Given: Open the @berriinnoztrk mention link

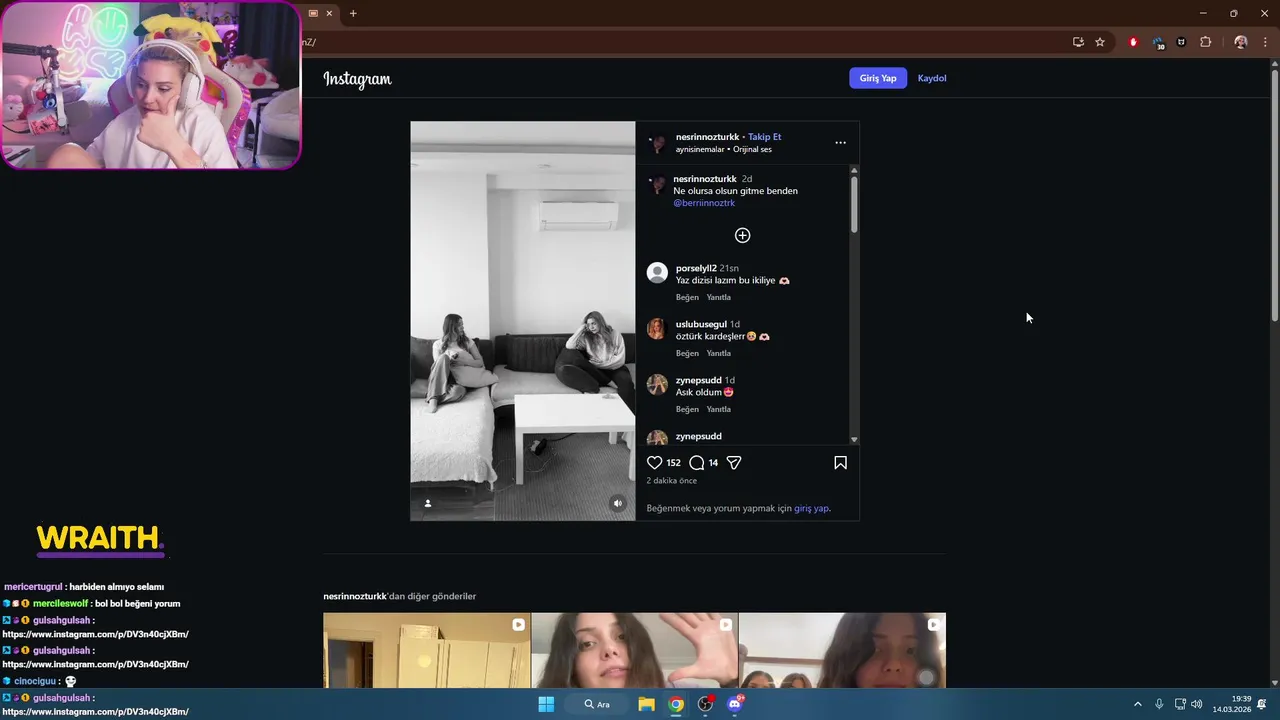Looking at the screenshot, I should click(x=704, y=203).
